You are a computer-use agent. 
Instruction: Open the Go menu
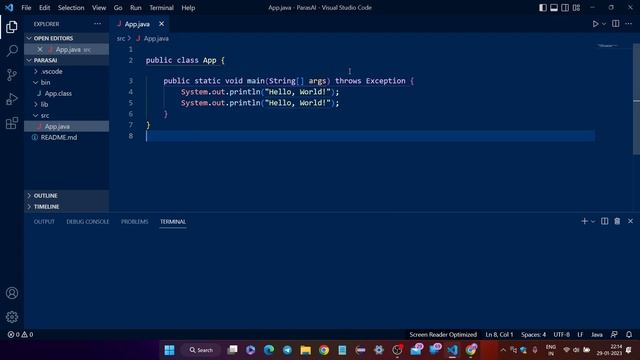click(118, 8)
